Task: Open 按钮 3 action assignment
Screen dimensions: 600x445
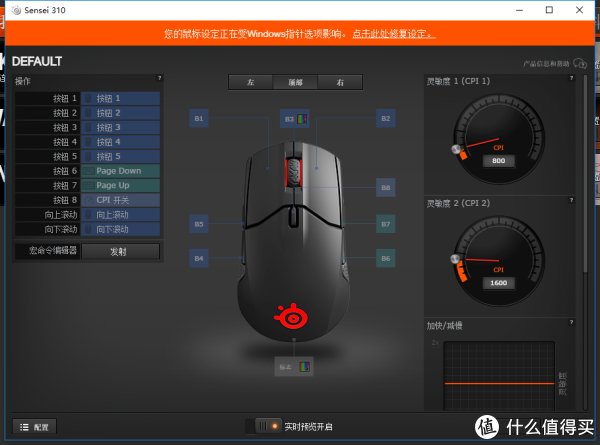Action: click(x=121, y=127)
